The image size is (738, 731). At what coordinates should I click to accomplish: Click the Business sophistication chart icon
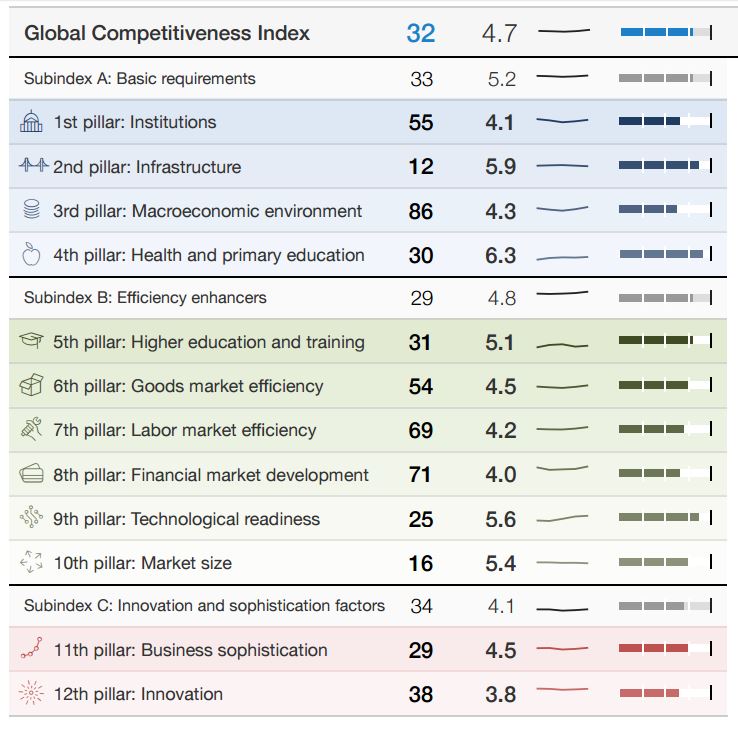[x=32, y=650]
